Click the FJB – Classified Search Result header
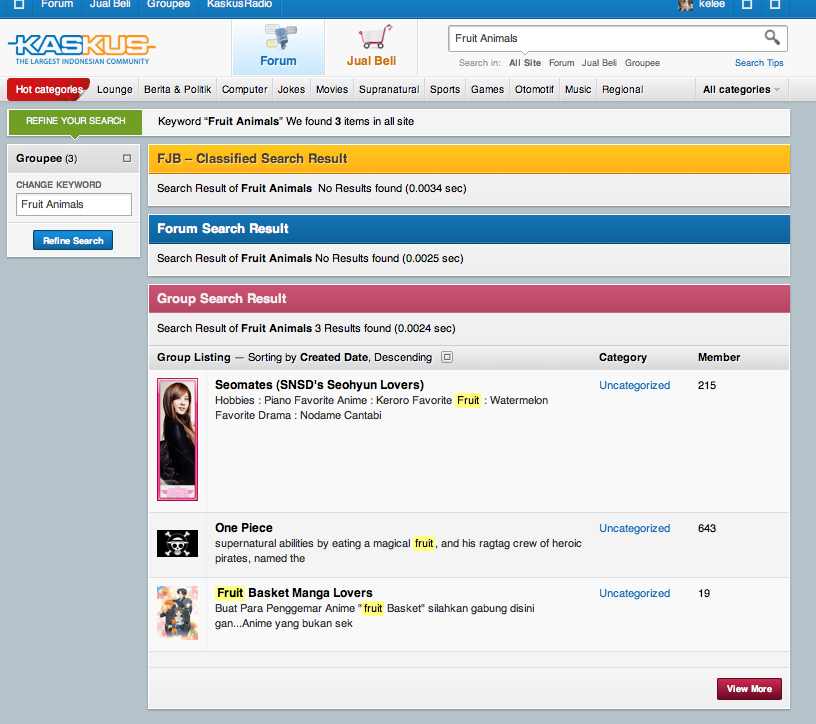This screenshot has height=724, width=816. [x=469, y=159]
